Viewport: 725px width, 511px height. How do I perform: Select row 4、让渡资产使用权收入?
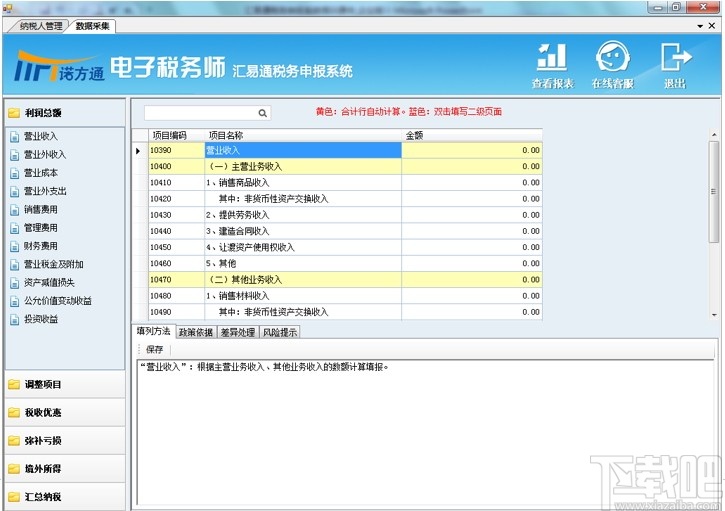pyautogui.click(x=345, y=247)
